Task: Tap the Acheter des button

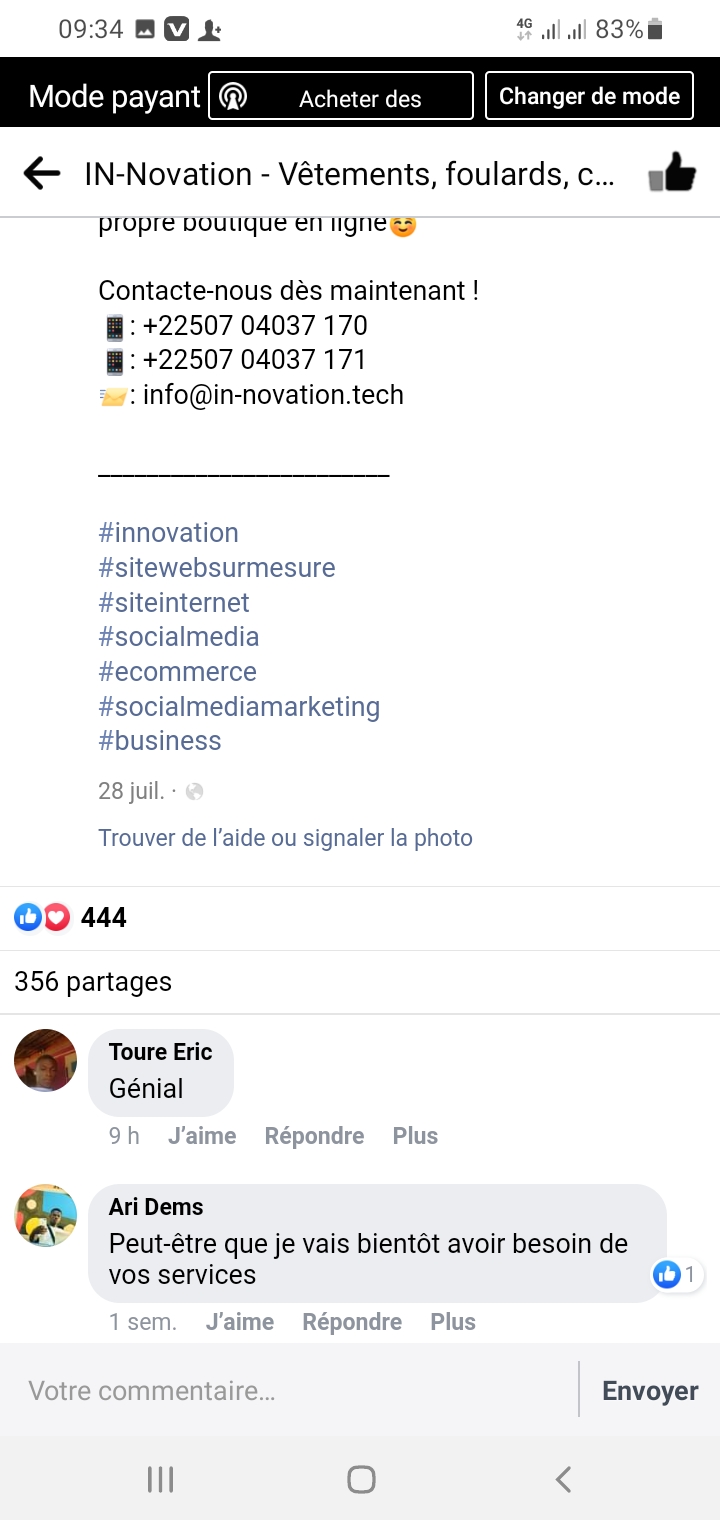Action: 360,98
